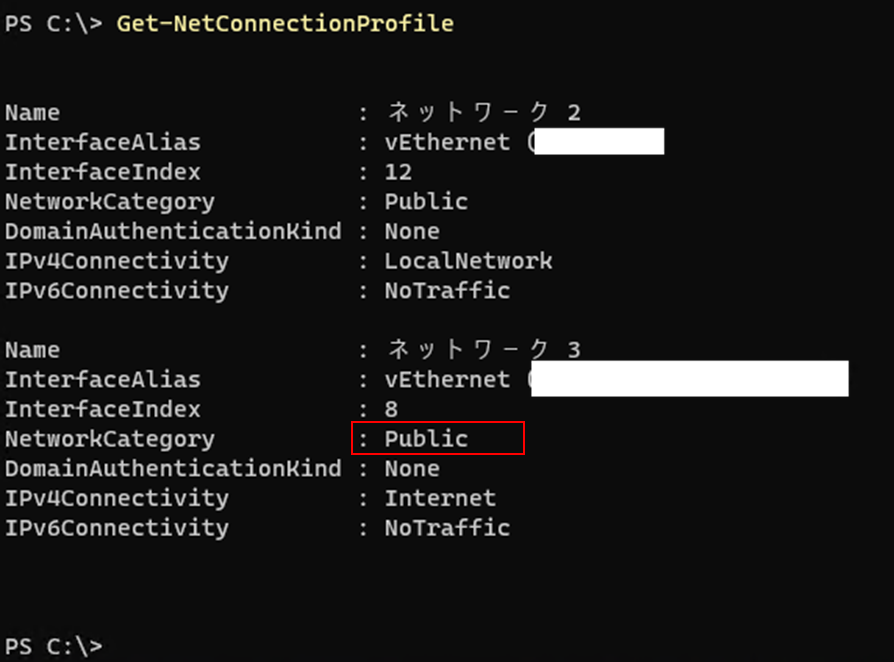Click the LocalNetwork IPv4 connectivity value

click(468, 261)
